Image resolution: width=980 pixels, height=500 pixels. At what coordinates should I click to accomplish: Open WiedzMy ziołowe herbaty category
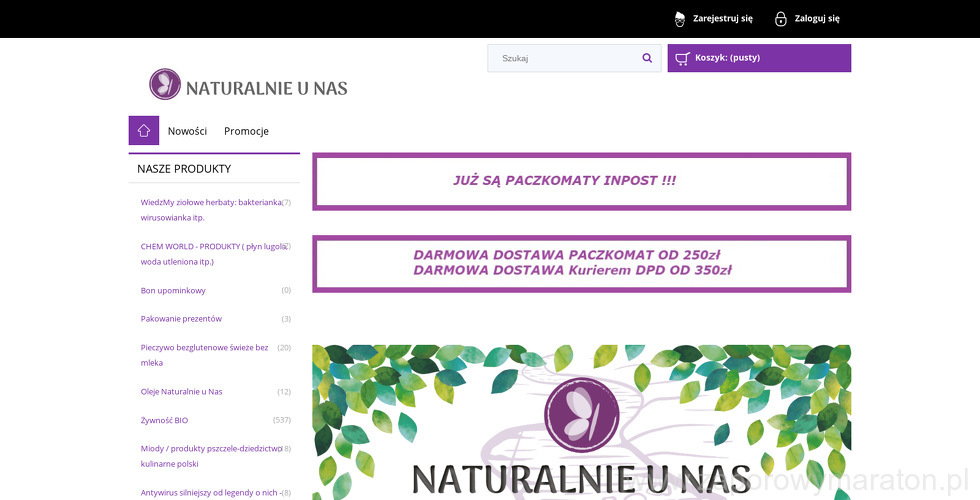tap(211, 210)
